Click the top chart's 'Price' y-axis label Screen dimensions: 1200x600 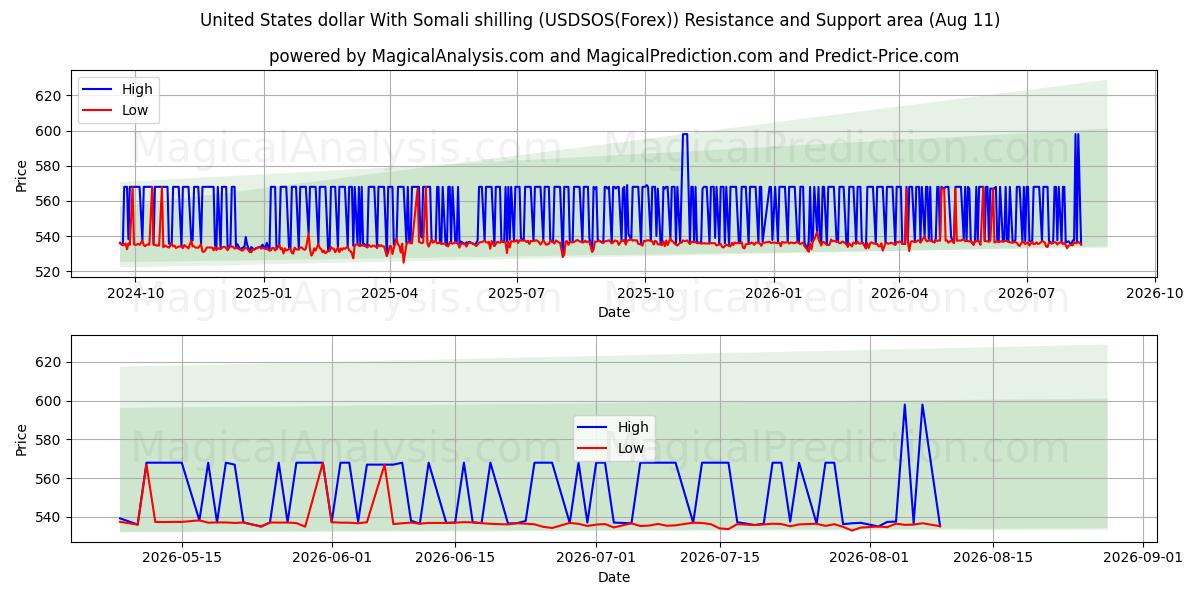tap(22, 176)
